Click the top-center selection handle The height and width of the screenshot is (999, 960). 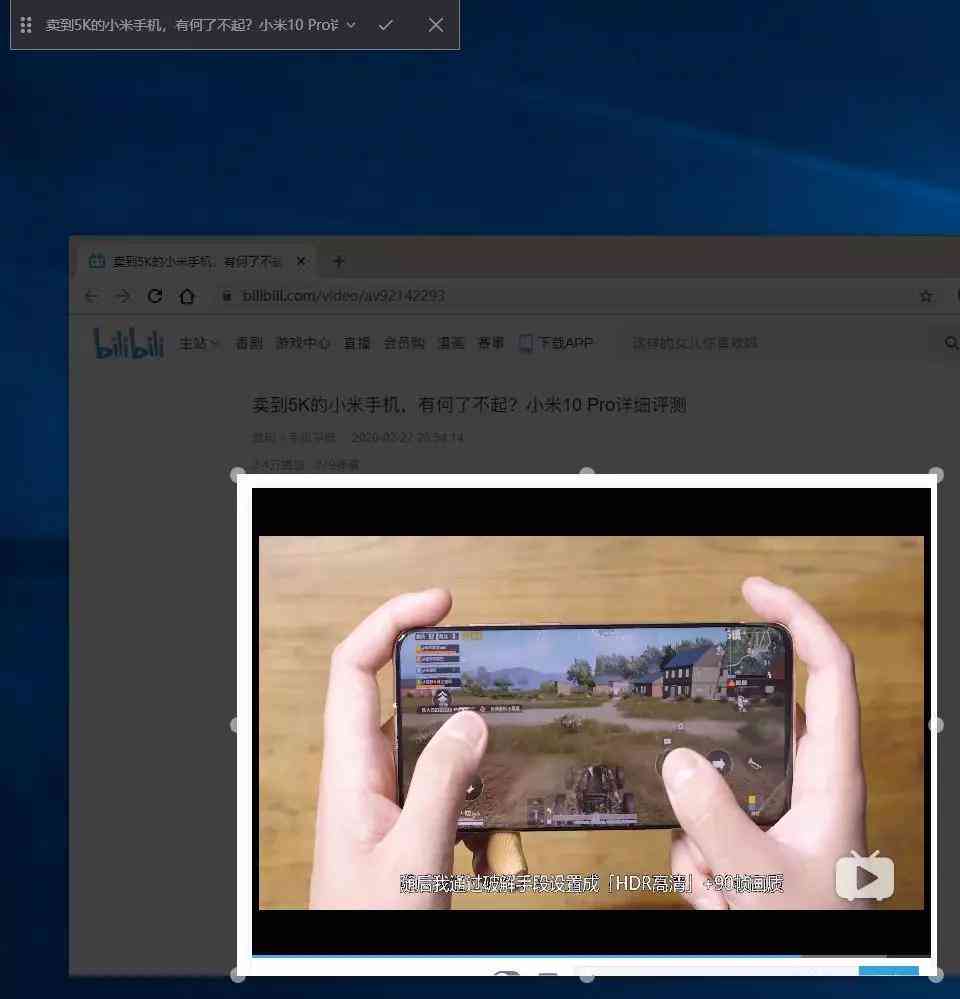(x=587, y=473)
